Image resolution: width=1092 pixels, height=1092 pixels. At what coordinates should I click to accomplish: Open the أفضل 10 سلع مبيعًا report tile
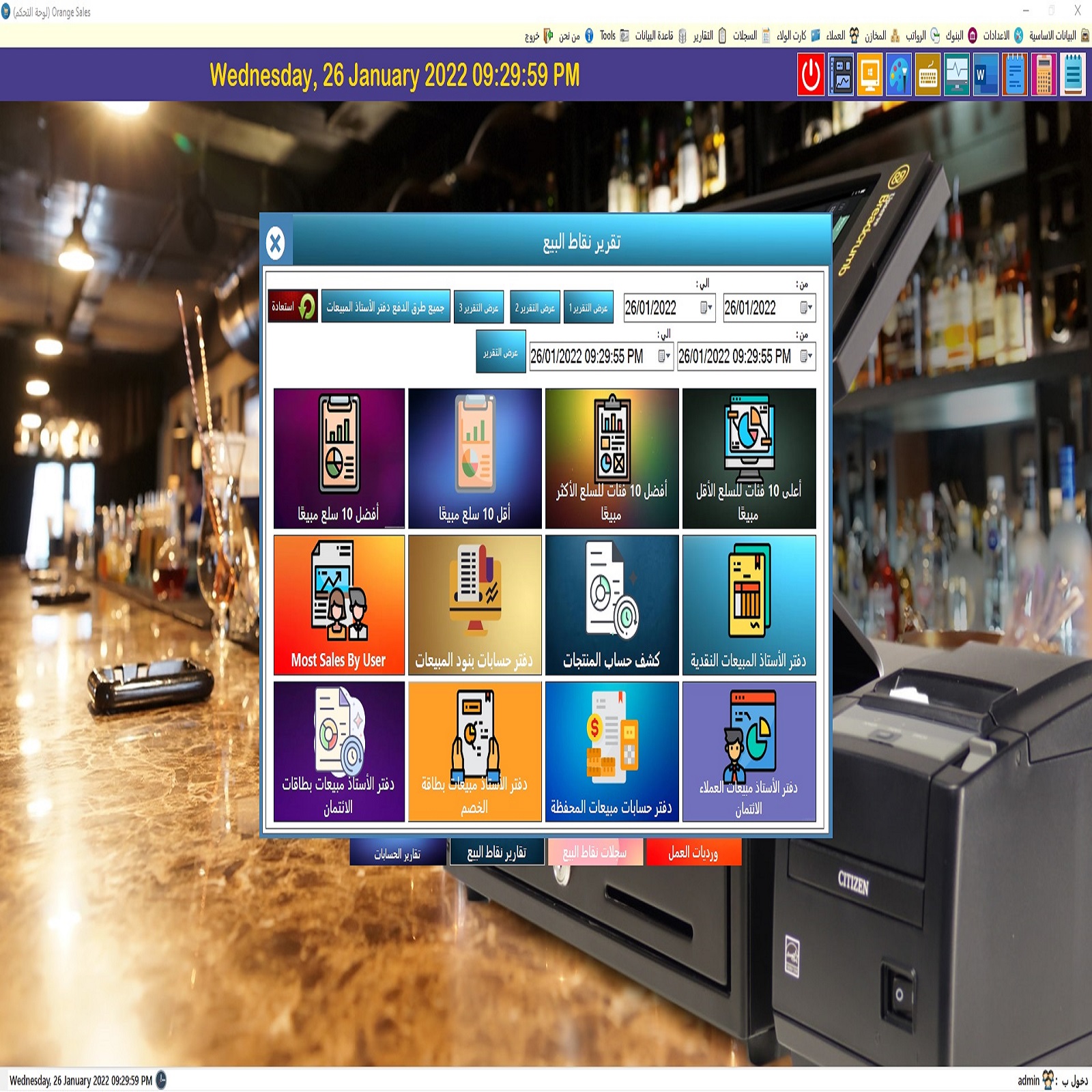(339, 458)
